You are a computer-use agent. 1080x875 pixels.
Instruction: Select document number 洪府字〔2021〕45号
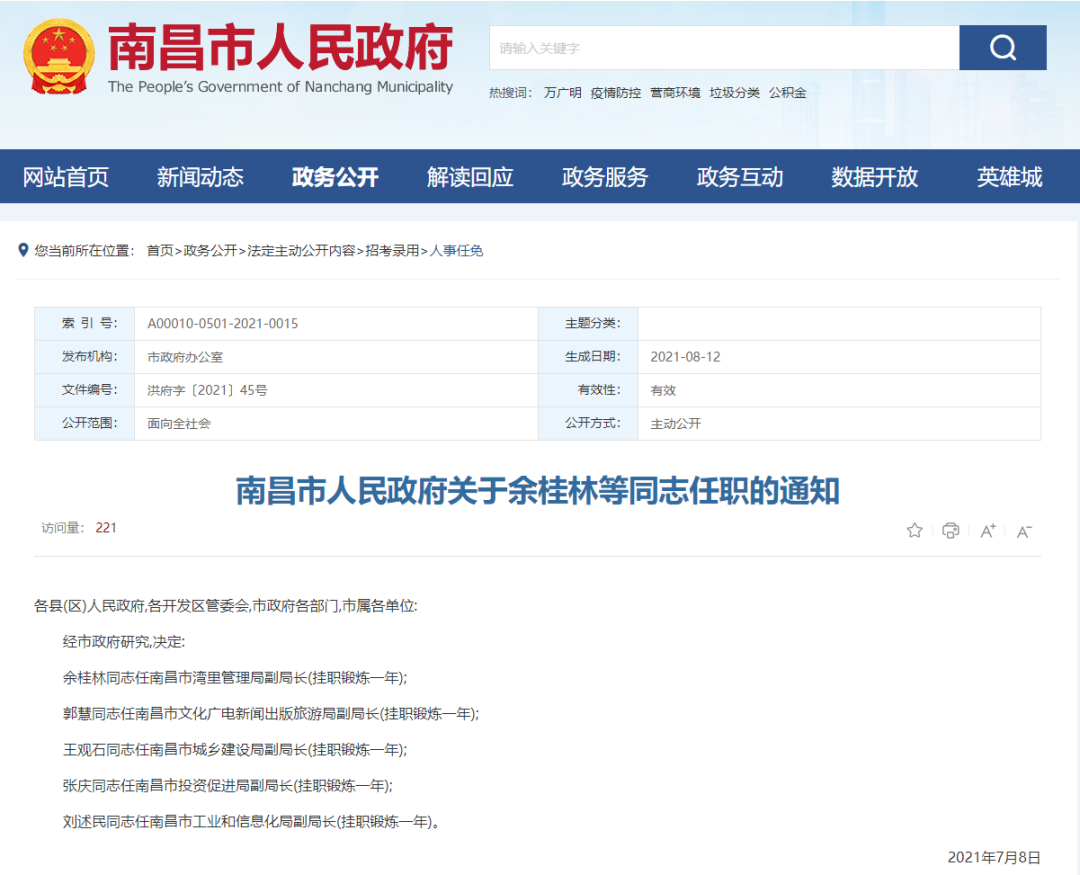tap(207, 390)
